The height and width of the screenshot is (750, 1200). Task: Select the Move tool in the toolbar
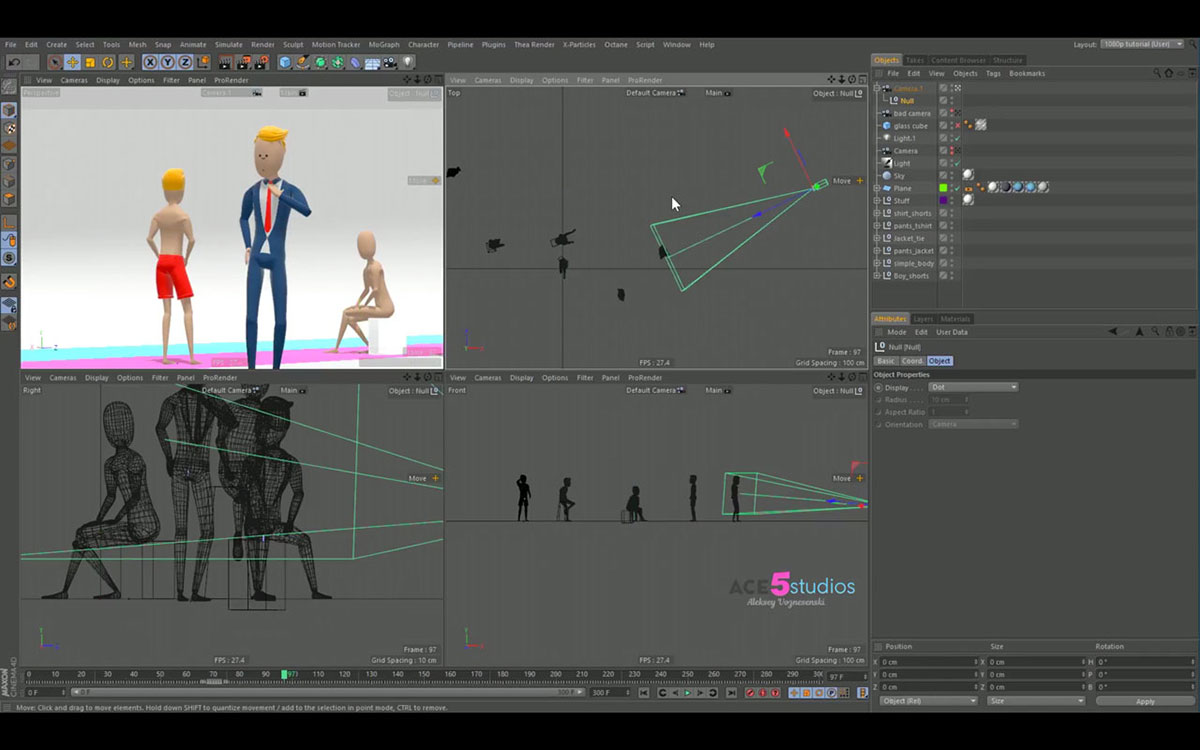point(72,62)
